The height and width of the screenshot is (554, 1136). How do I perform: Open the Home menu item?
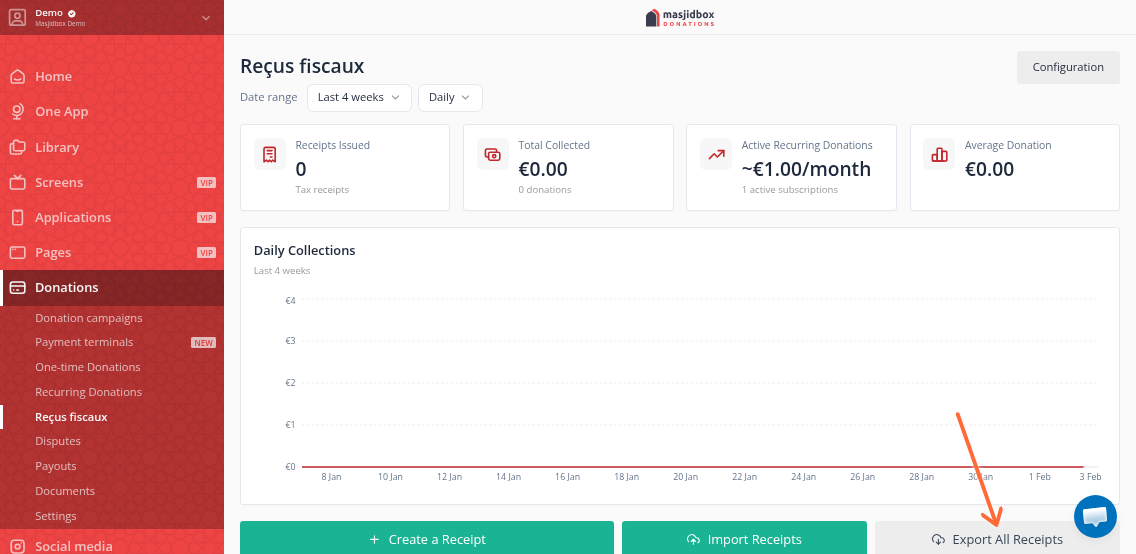[x=112, y=77]
